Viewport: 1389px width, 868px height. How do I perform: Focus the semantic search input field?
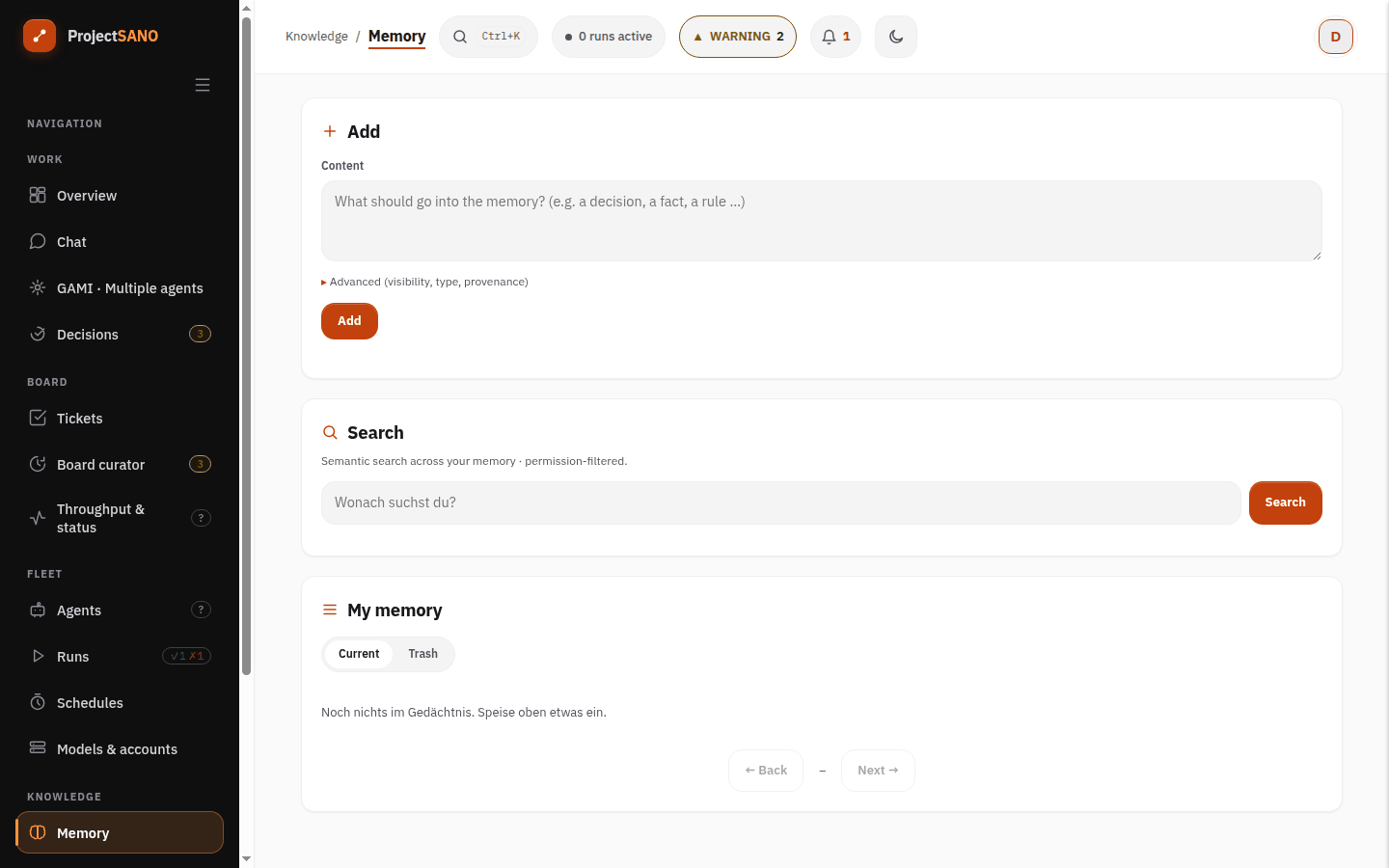pos(781,502)
